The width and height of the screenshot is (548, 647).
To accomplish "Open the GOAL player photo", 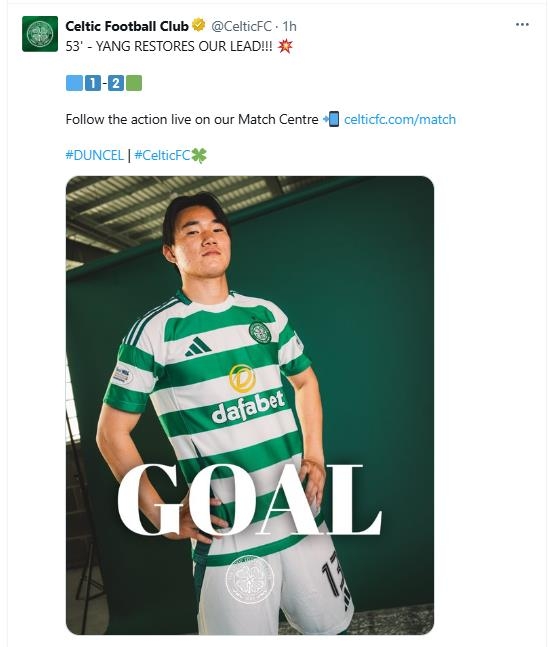I will [x=250, y=405].
